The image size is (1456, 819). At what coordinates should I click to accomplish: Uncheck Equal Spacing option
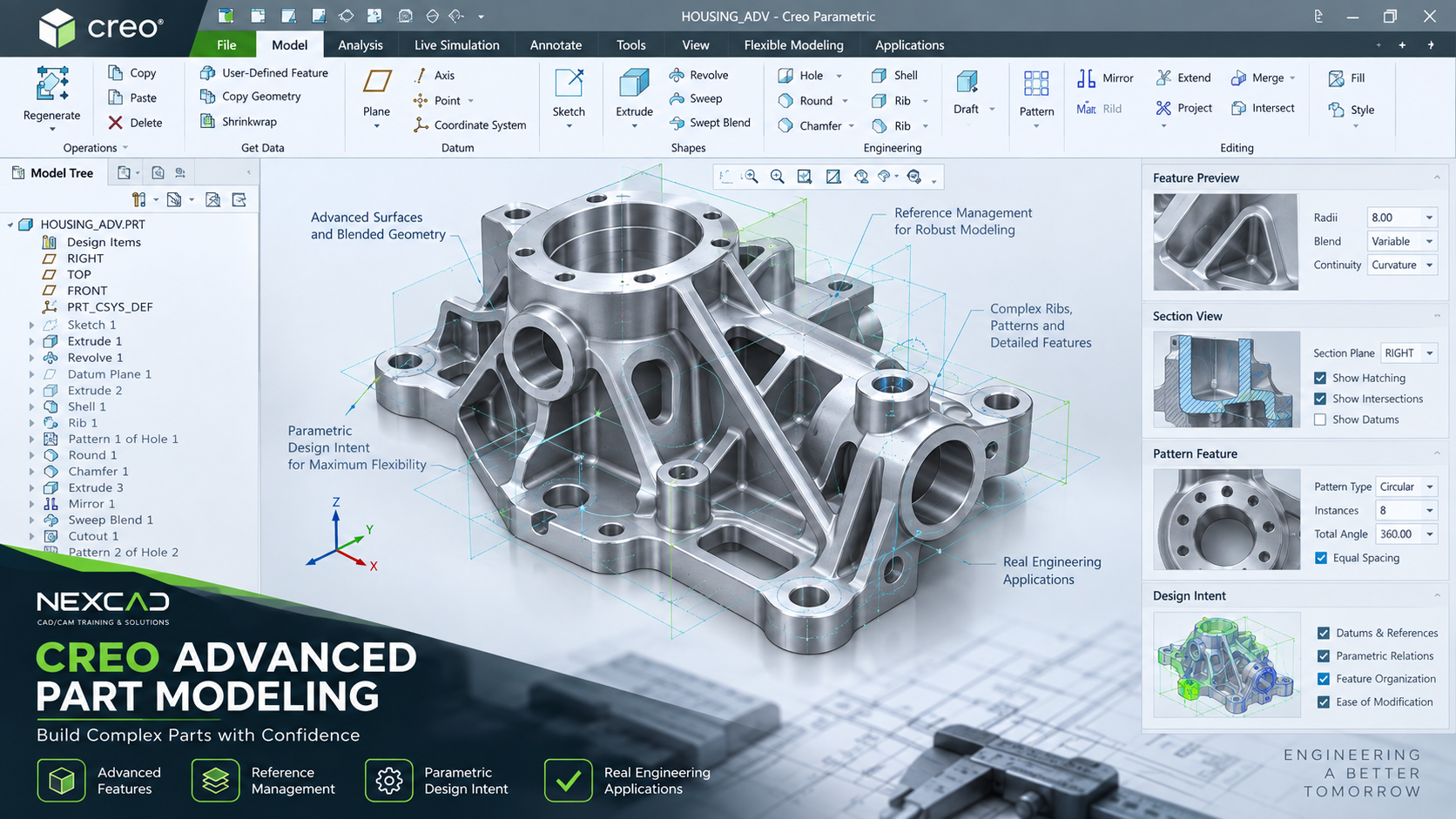(x=1321, y=558)
